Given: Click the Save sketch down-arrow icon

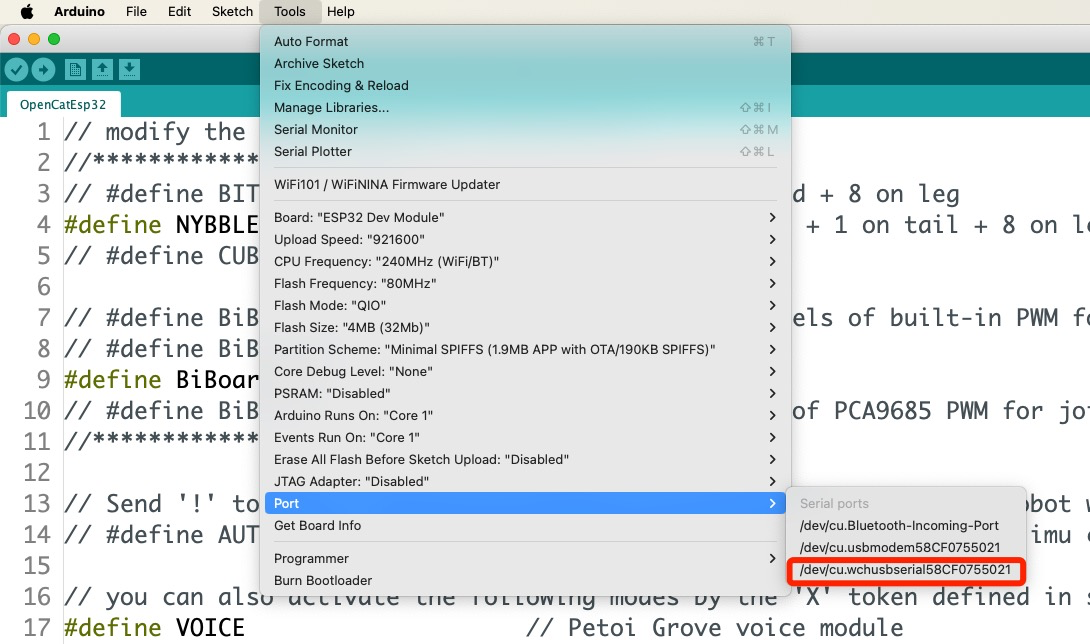Looking at the screenshot, I should coord(129,69).
